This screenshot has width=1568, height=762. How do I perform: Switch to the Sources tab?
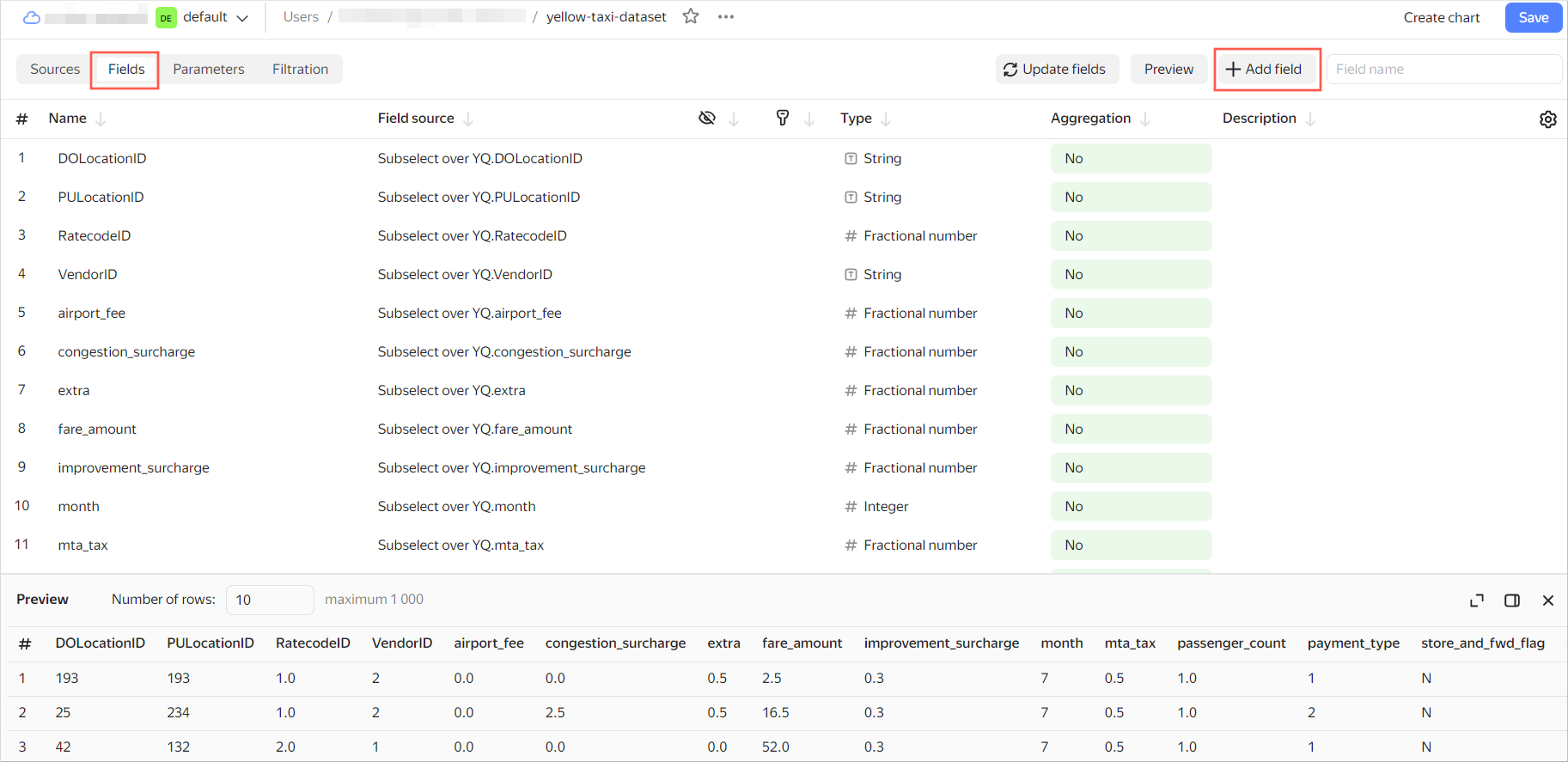click(55, 70)
